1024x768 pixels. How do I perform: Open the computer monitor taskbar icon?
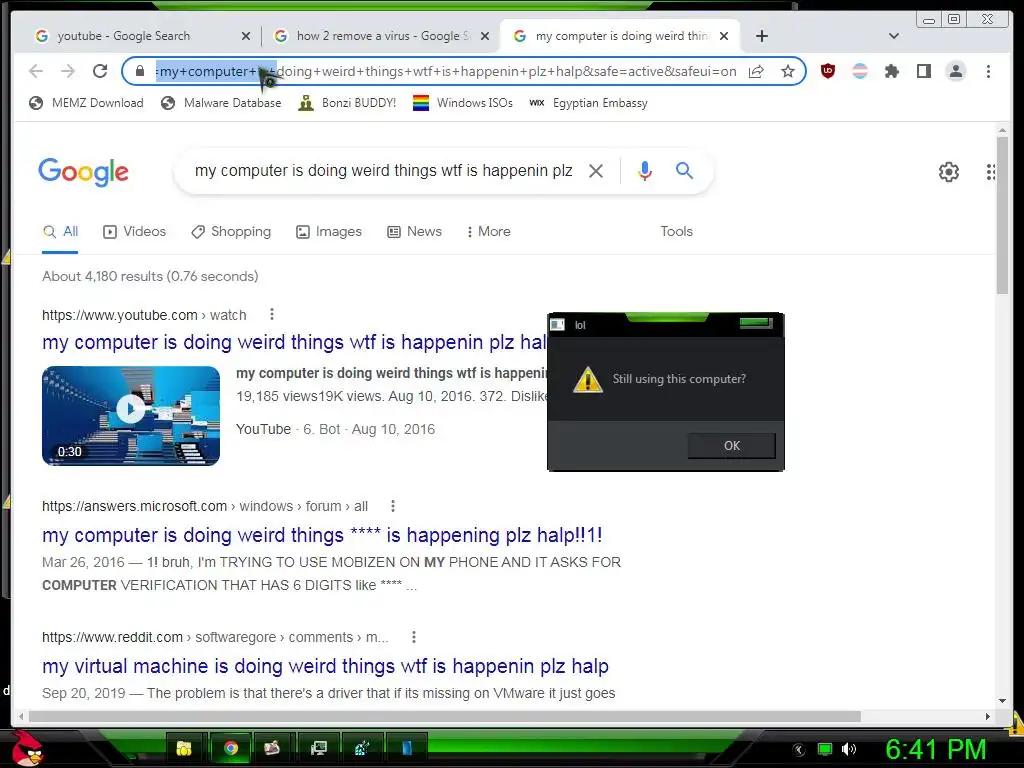tap(319, 748)
